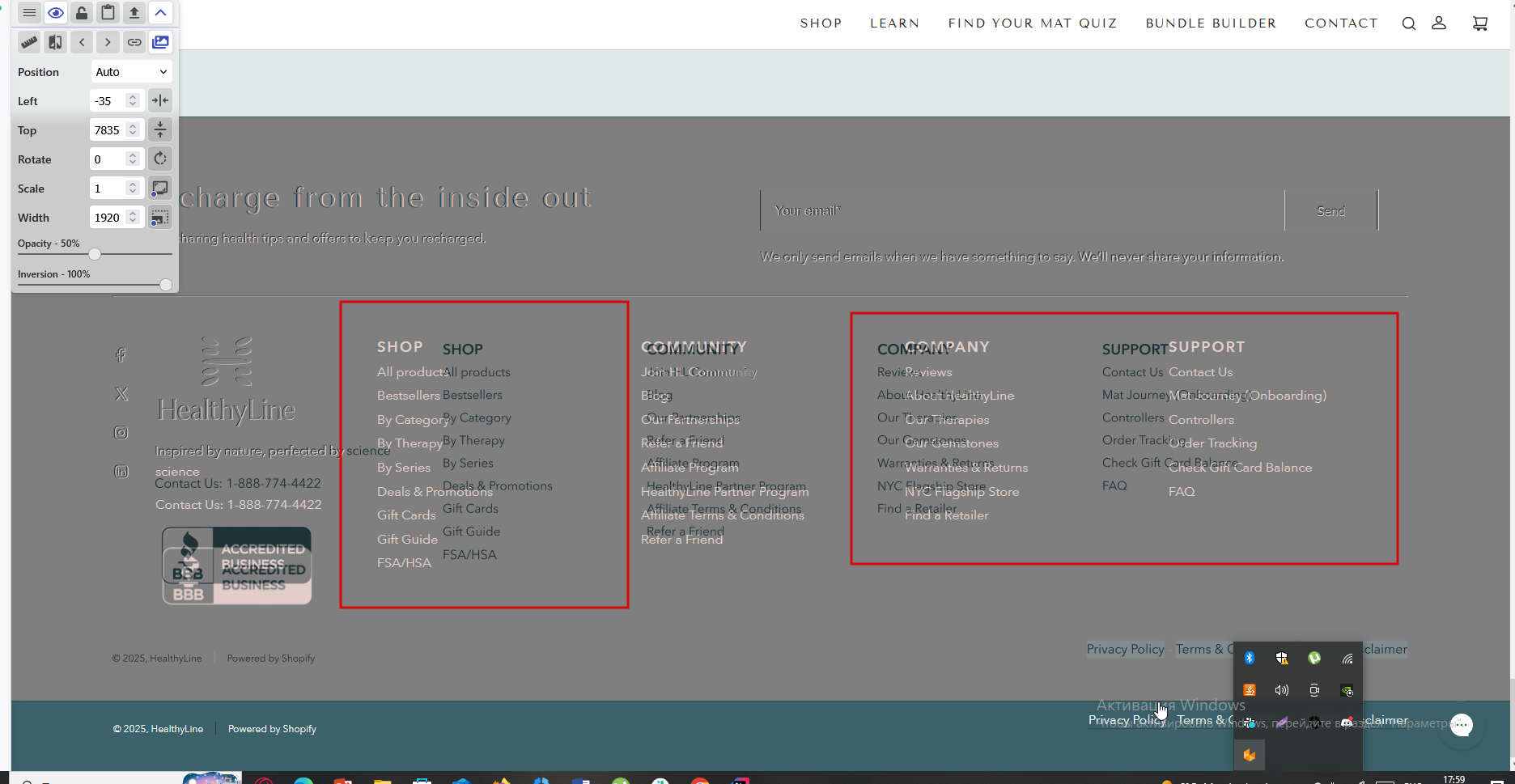Click the rotate icon beside the Rotate field
Viewport: 1515px width, 784px height.
160,159
